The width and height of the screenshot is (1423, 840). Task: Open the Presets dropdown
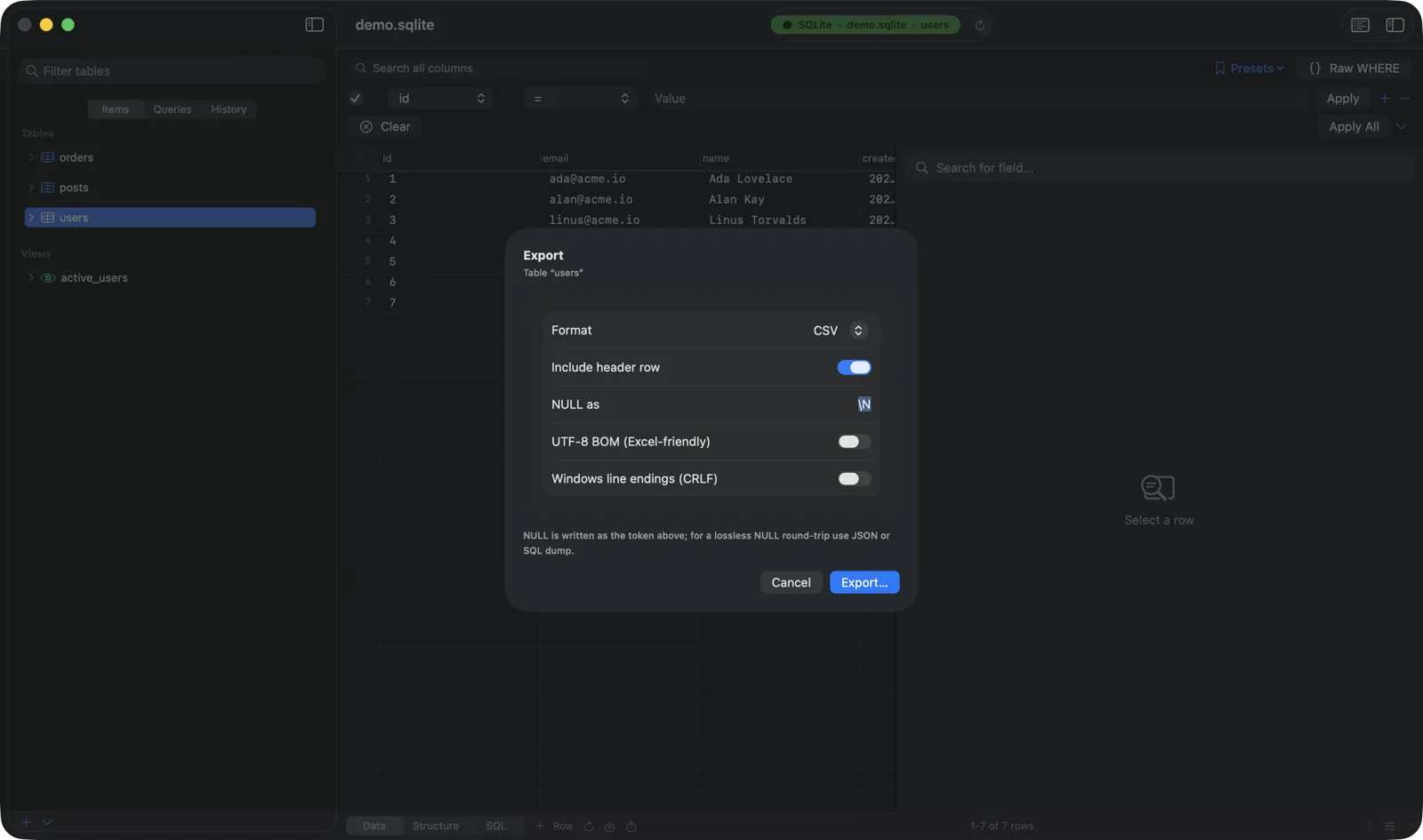coord(1250,68)
